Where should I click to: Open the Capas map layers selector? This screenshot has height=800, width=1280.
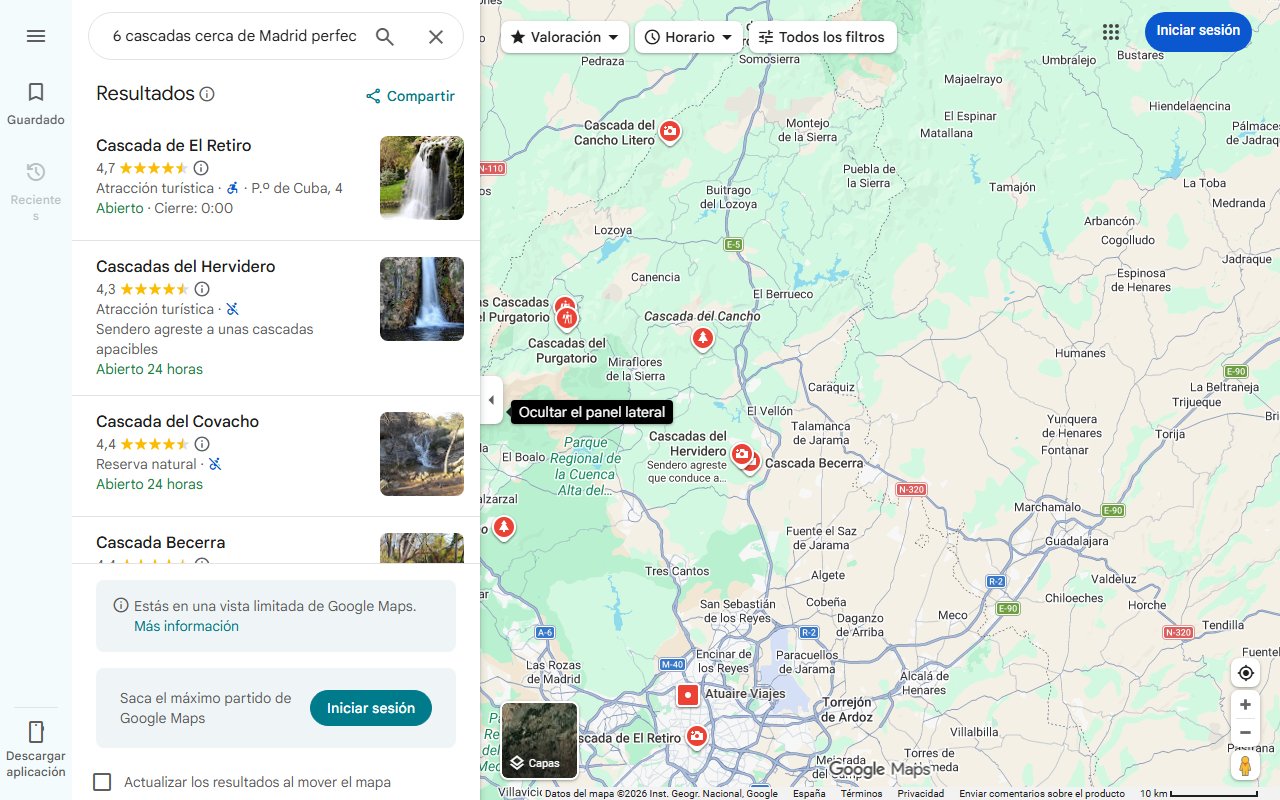(539, 740)
